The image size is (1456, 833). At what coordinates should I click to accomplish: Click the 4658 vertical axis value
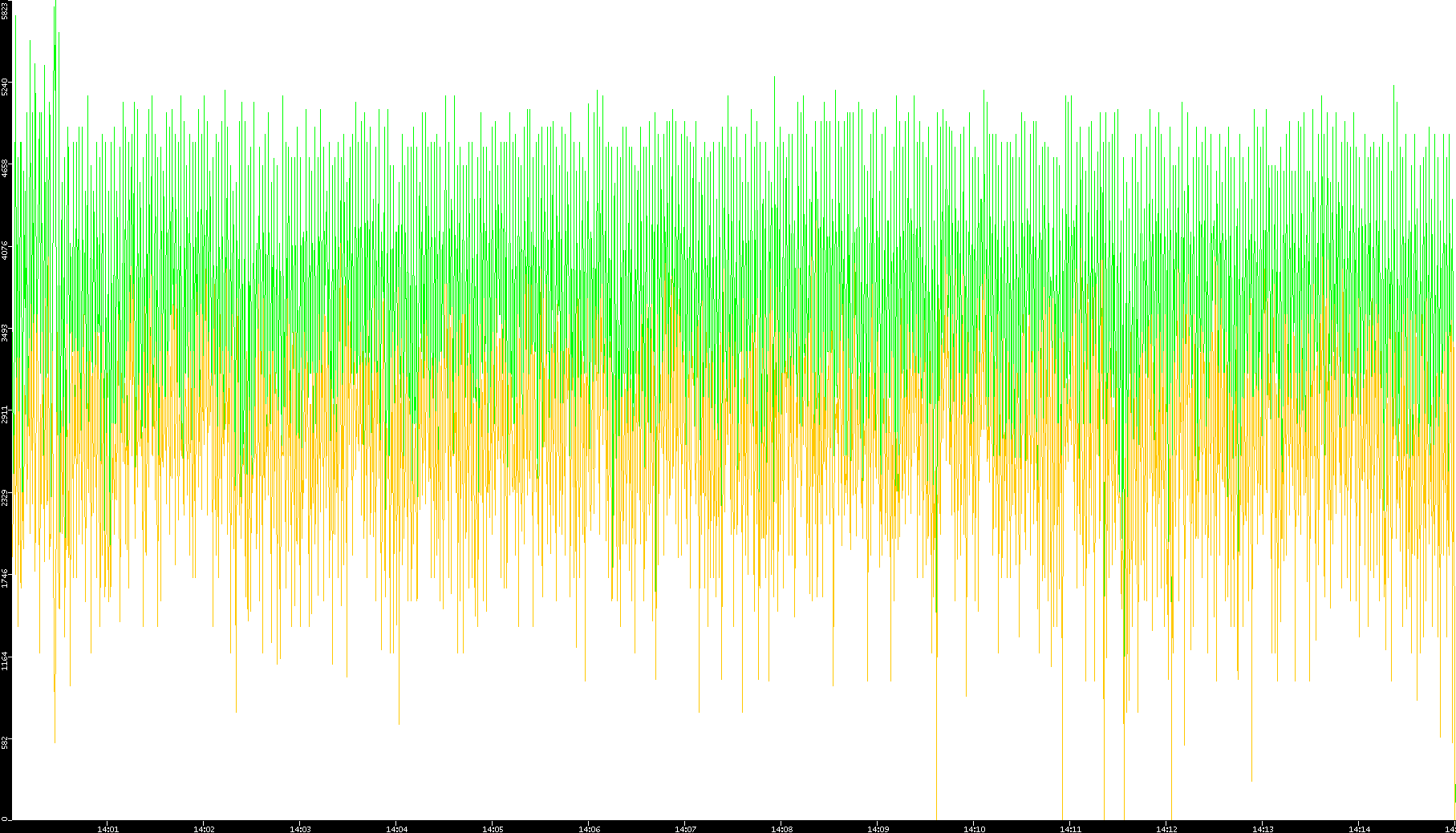click(x=6, y=168)
